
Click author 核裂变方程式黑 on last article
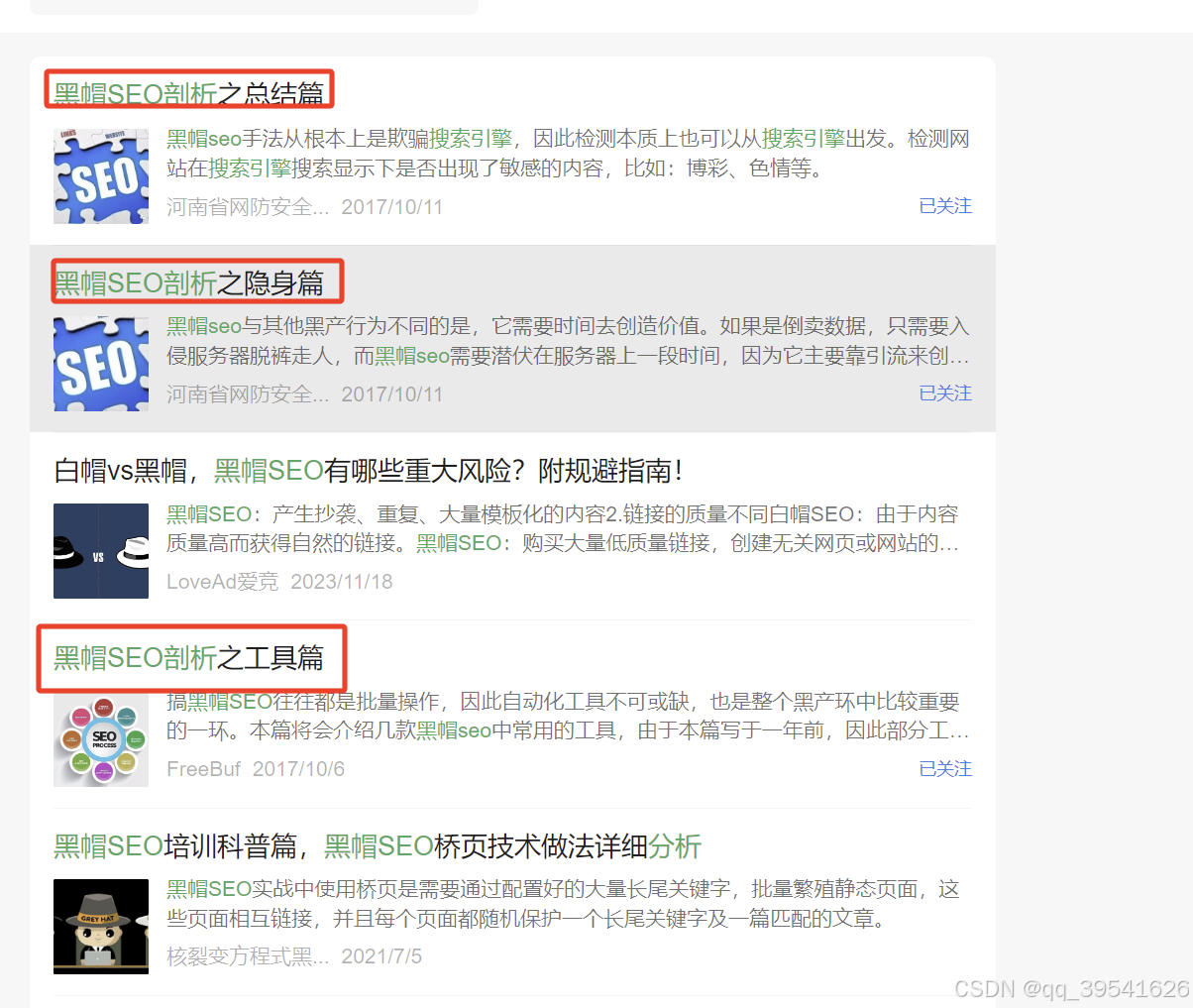pos(248,956)
